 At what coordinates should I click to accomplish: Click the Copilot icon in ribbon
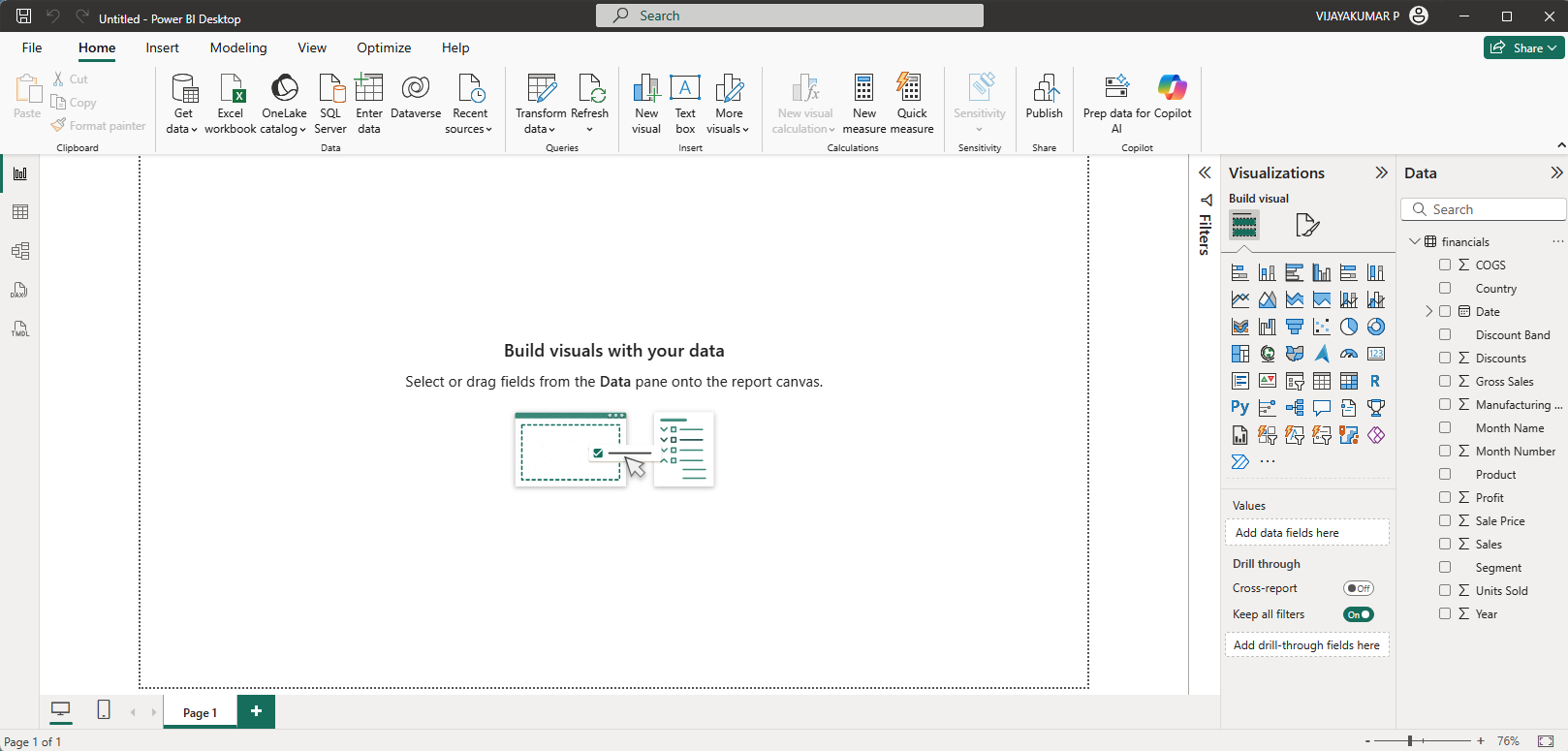(1172, 89)
